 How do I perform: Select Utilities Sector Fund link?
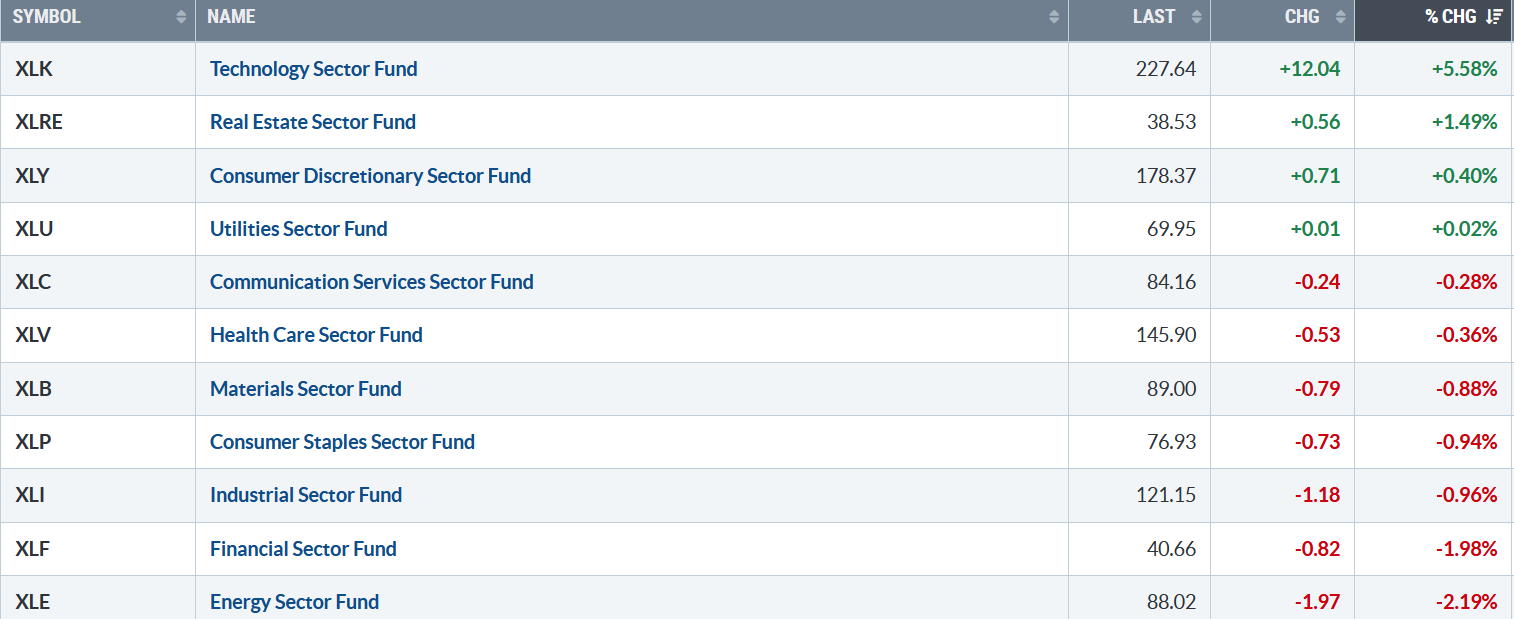point(298,229)
